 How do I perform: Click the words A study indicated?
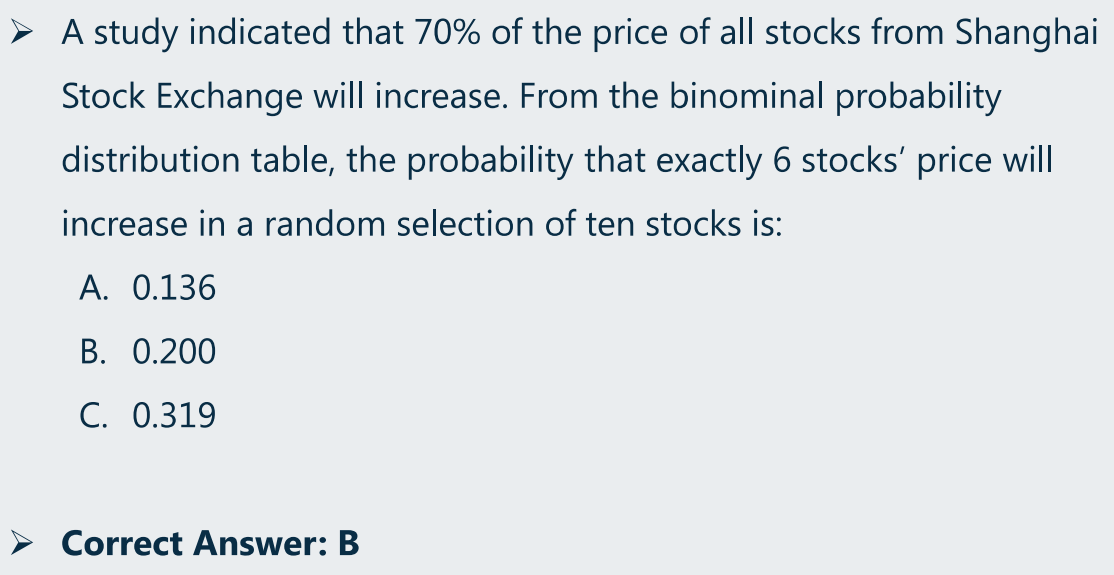[196, 33]
